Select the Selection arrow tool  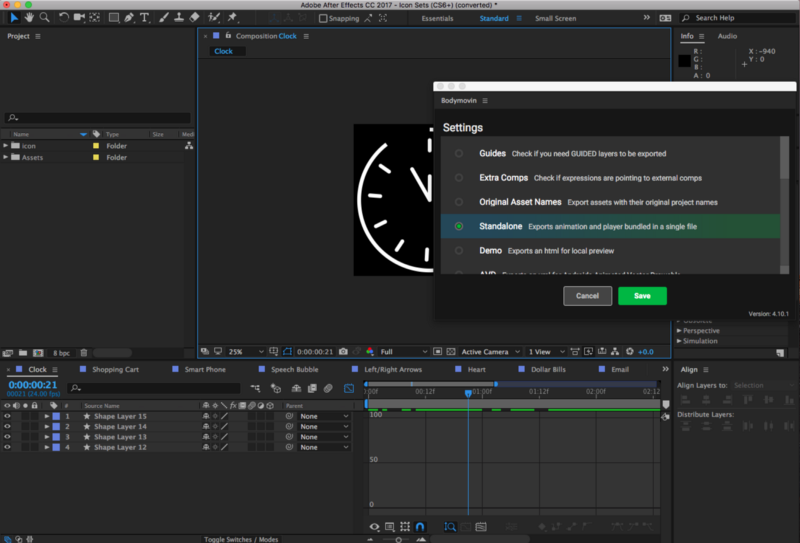click(x=14, y=18)
